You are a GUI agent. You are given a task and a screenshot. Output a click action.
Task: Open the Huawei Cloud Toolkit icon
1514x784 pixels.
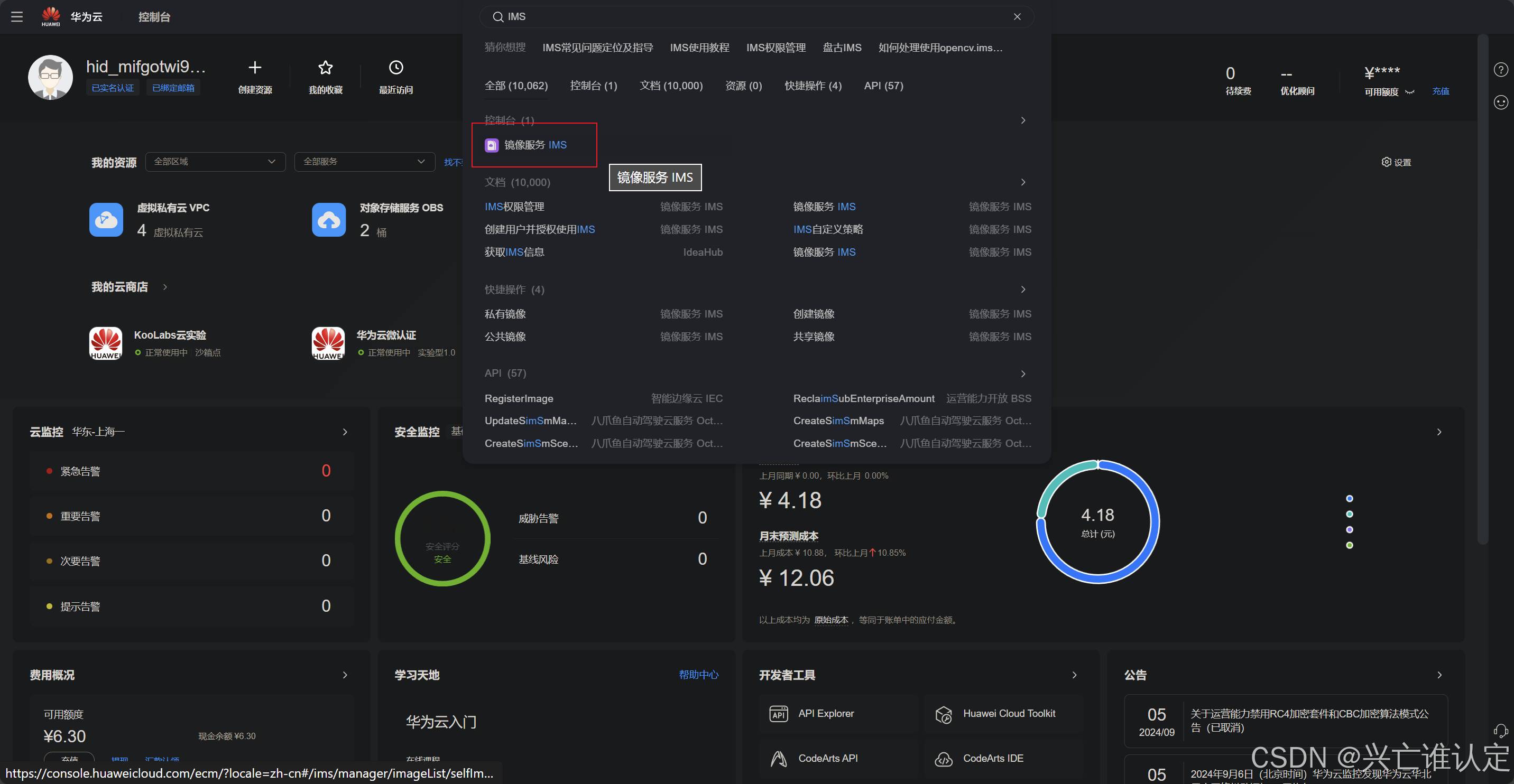point(943,714)
